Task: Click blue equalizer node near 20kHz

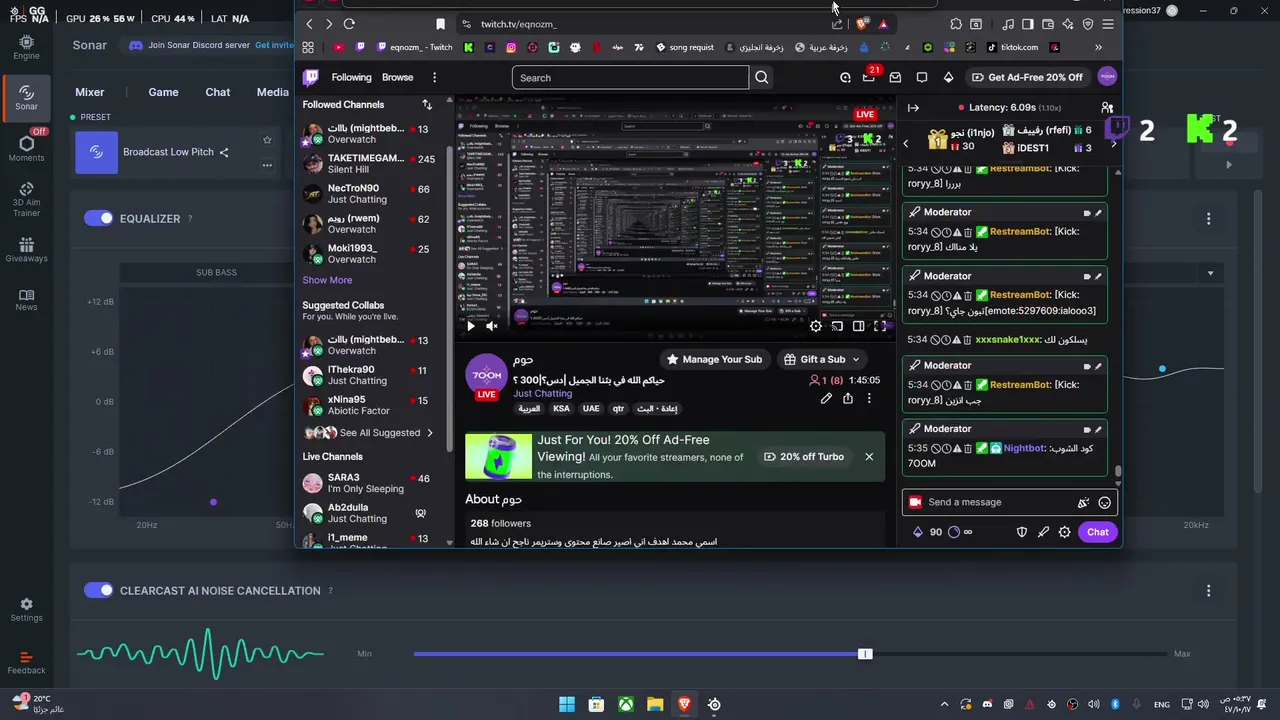Action: 1162,369
